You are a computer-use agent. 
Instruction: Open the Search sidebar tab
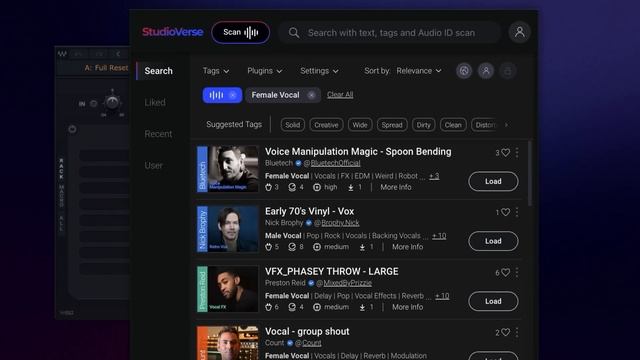coord(158,71)
